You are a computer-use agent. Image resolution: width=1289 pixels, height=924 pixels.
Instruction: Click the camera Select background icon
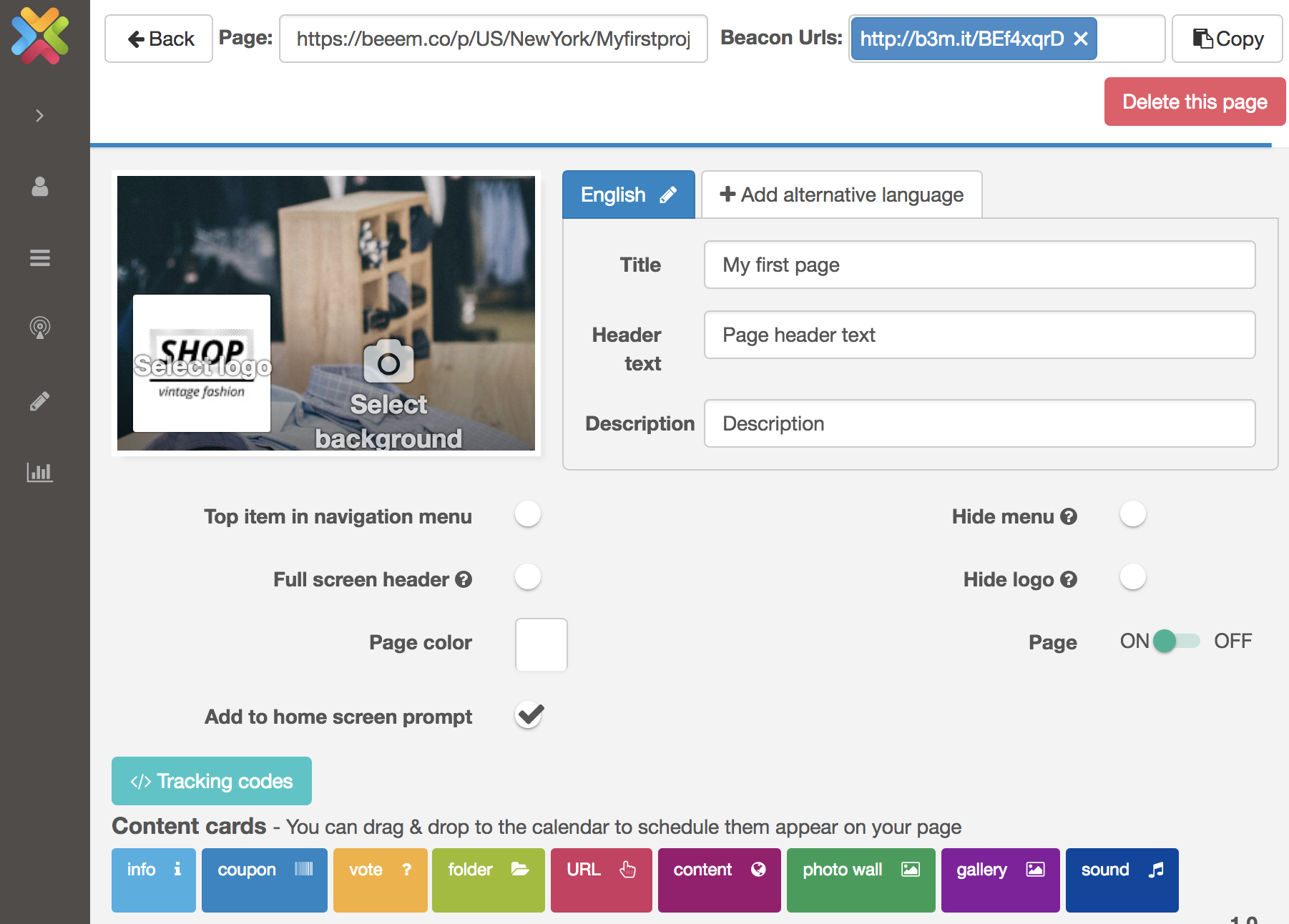388,362
